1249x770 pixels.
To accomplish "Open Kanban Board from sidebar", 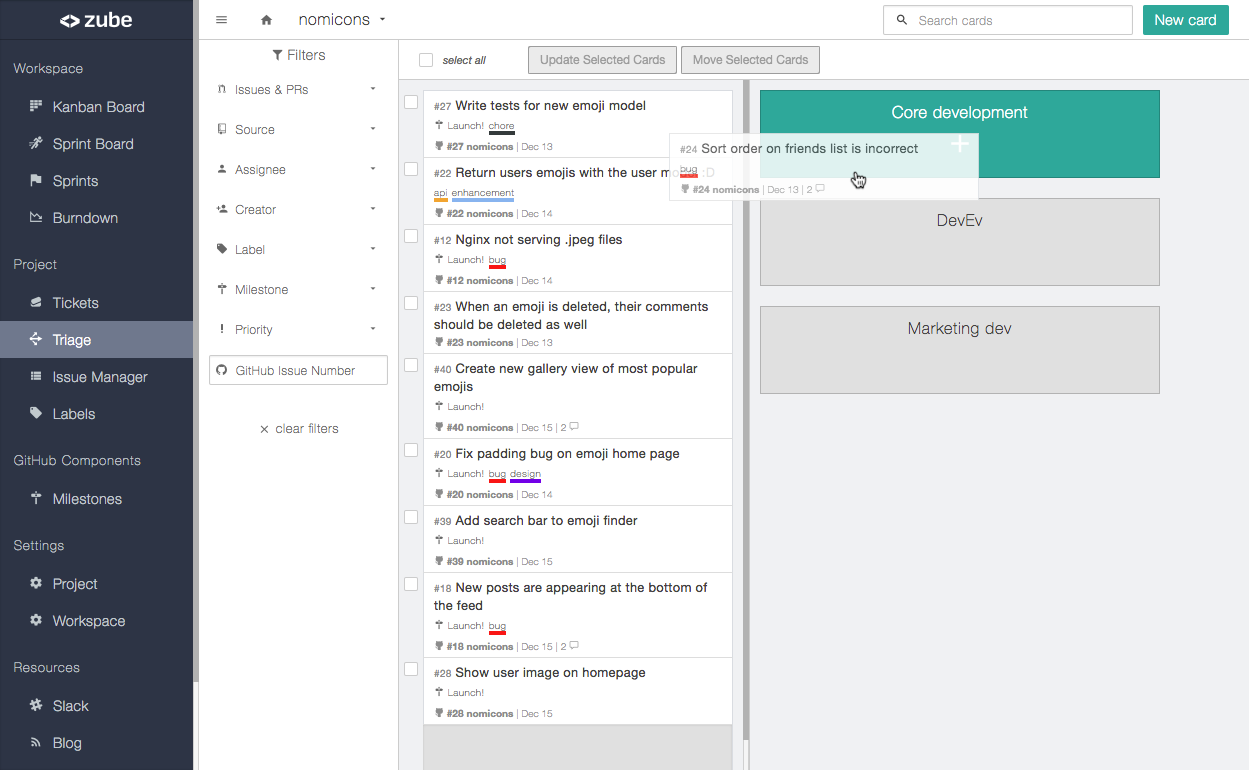I will (97, 107).
